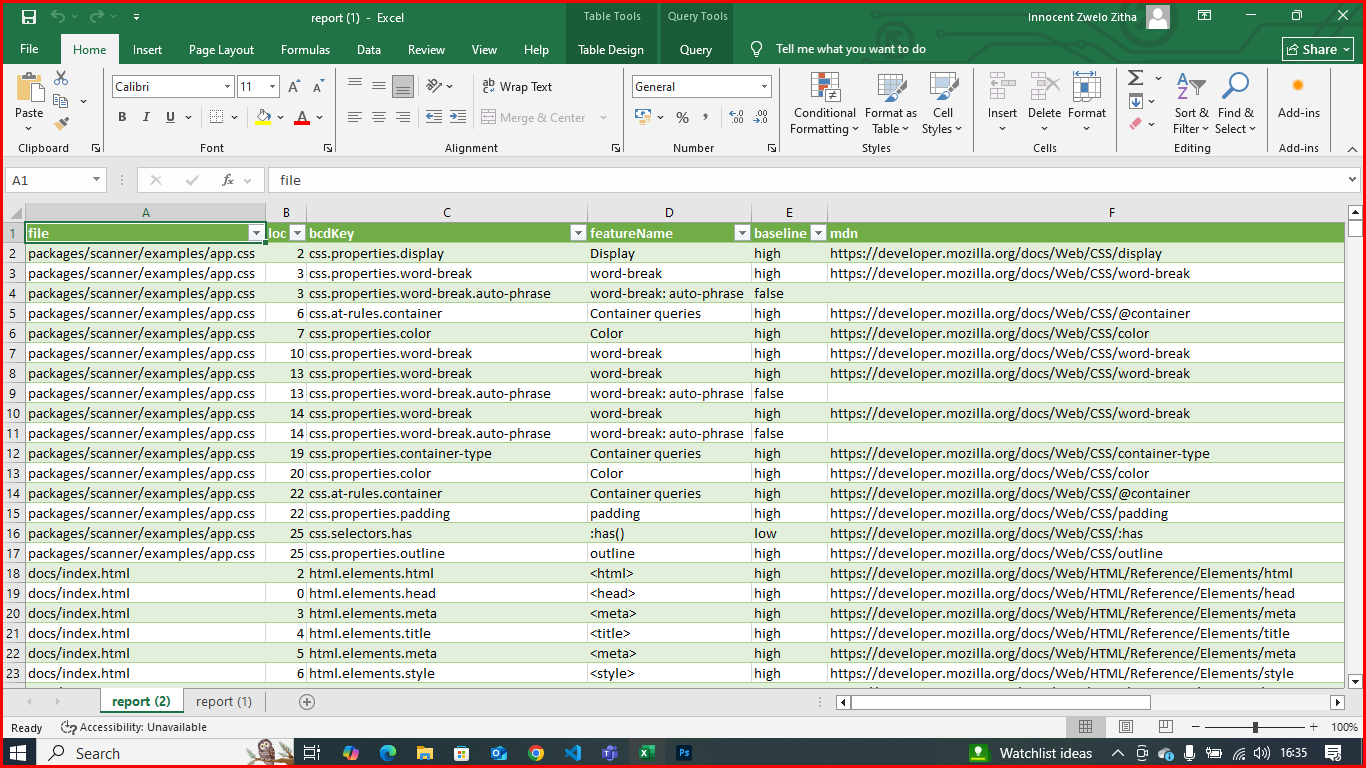This screenshot has width=1366, height=768.
Task: Click the Percent Style icon
Action: pyautogui.click(x=682, y=118)
